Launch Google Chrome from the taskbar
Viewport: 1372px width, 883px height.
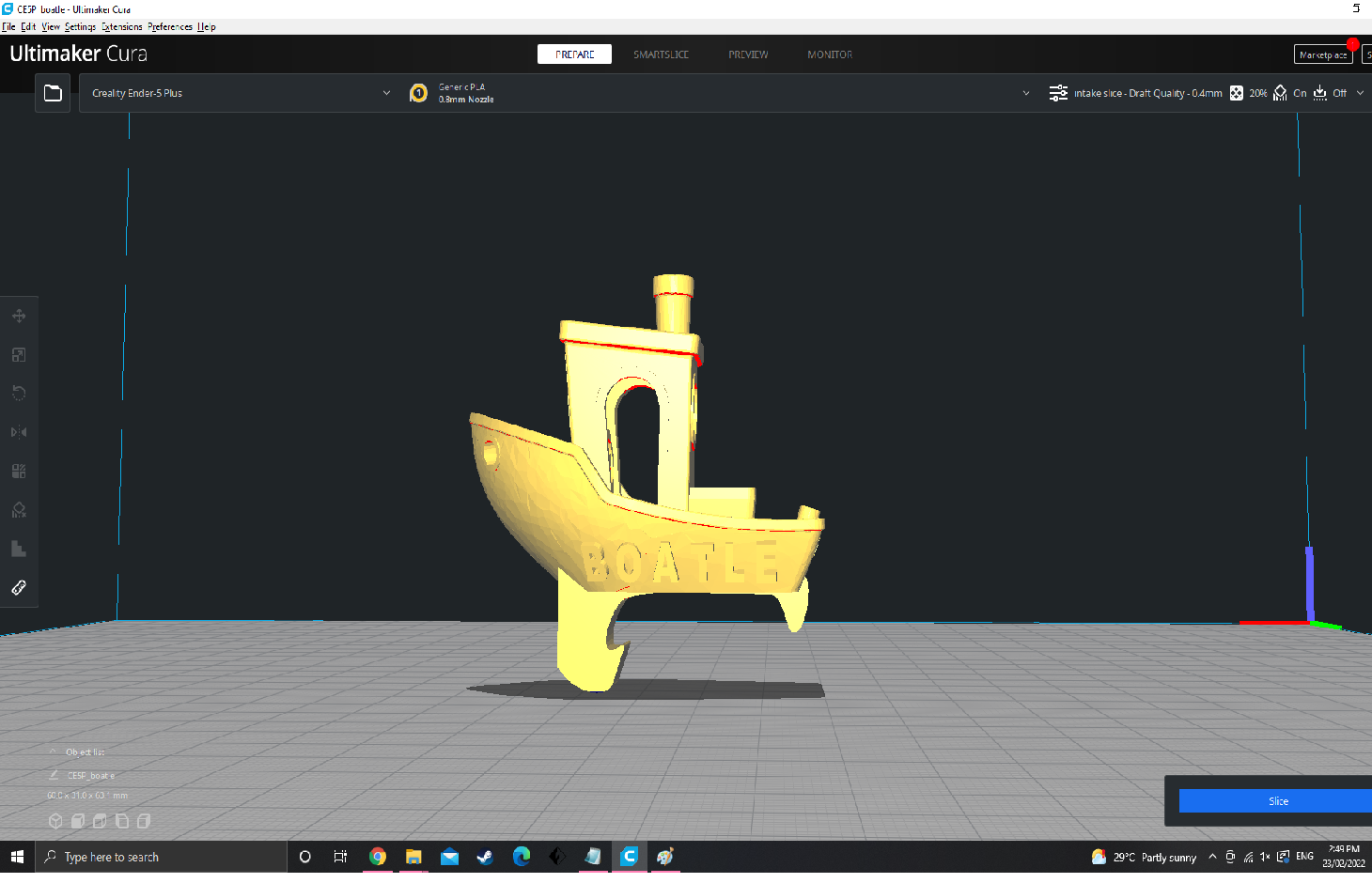click(378, 857)
